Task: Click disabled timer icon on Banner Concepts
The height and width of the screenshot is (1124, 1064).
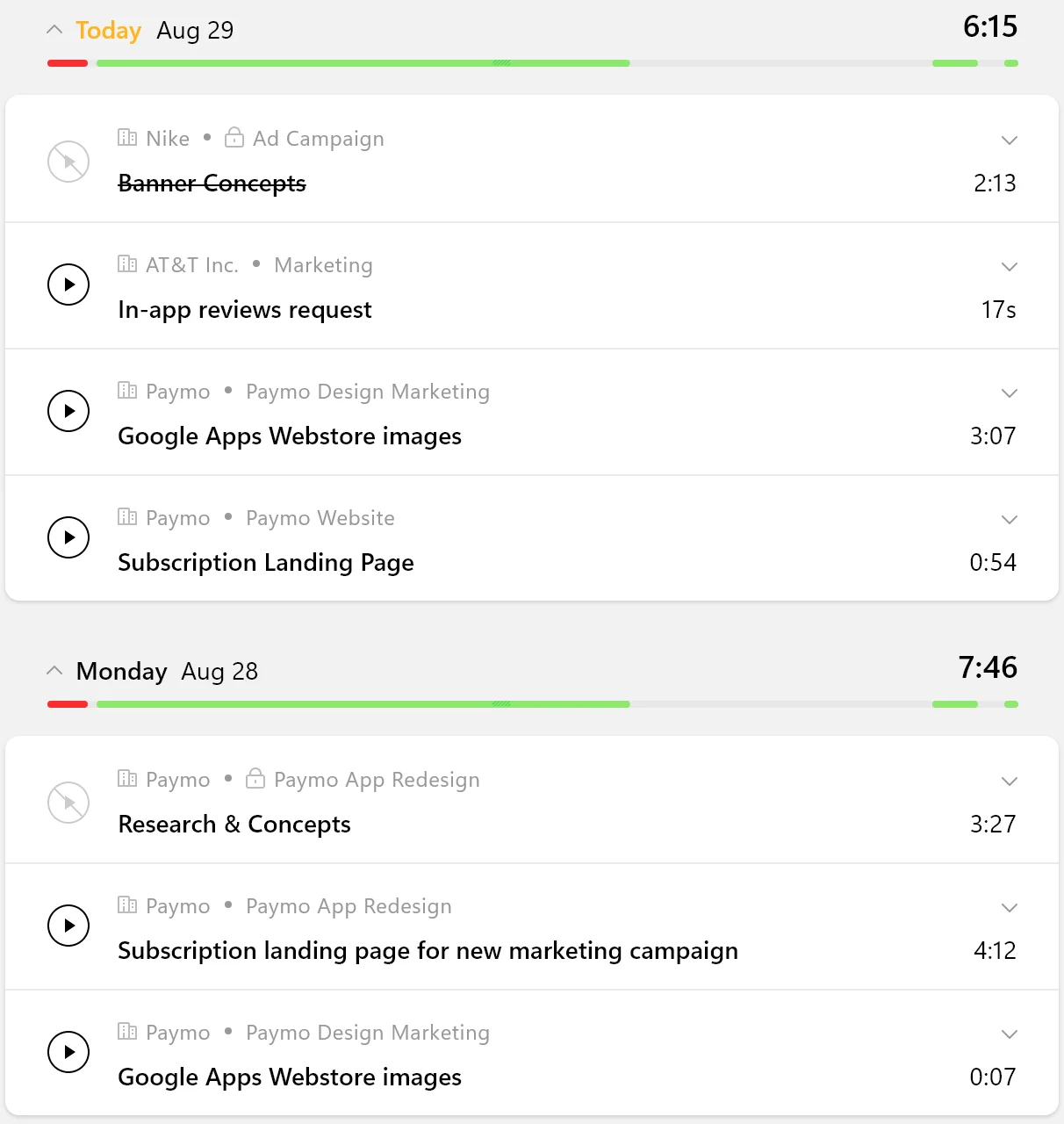Action: [x=68, y=162]
